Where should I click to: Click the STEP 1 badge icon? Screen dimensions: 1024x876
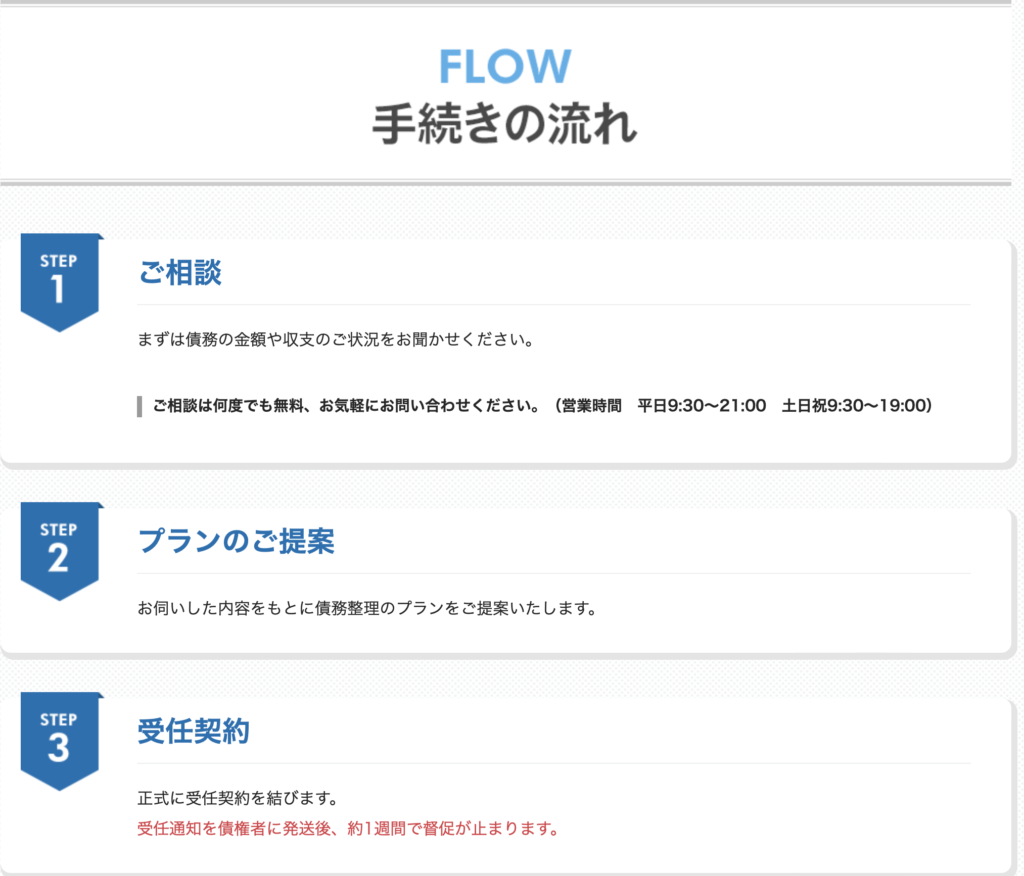(60, 282)
